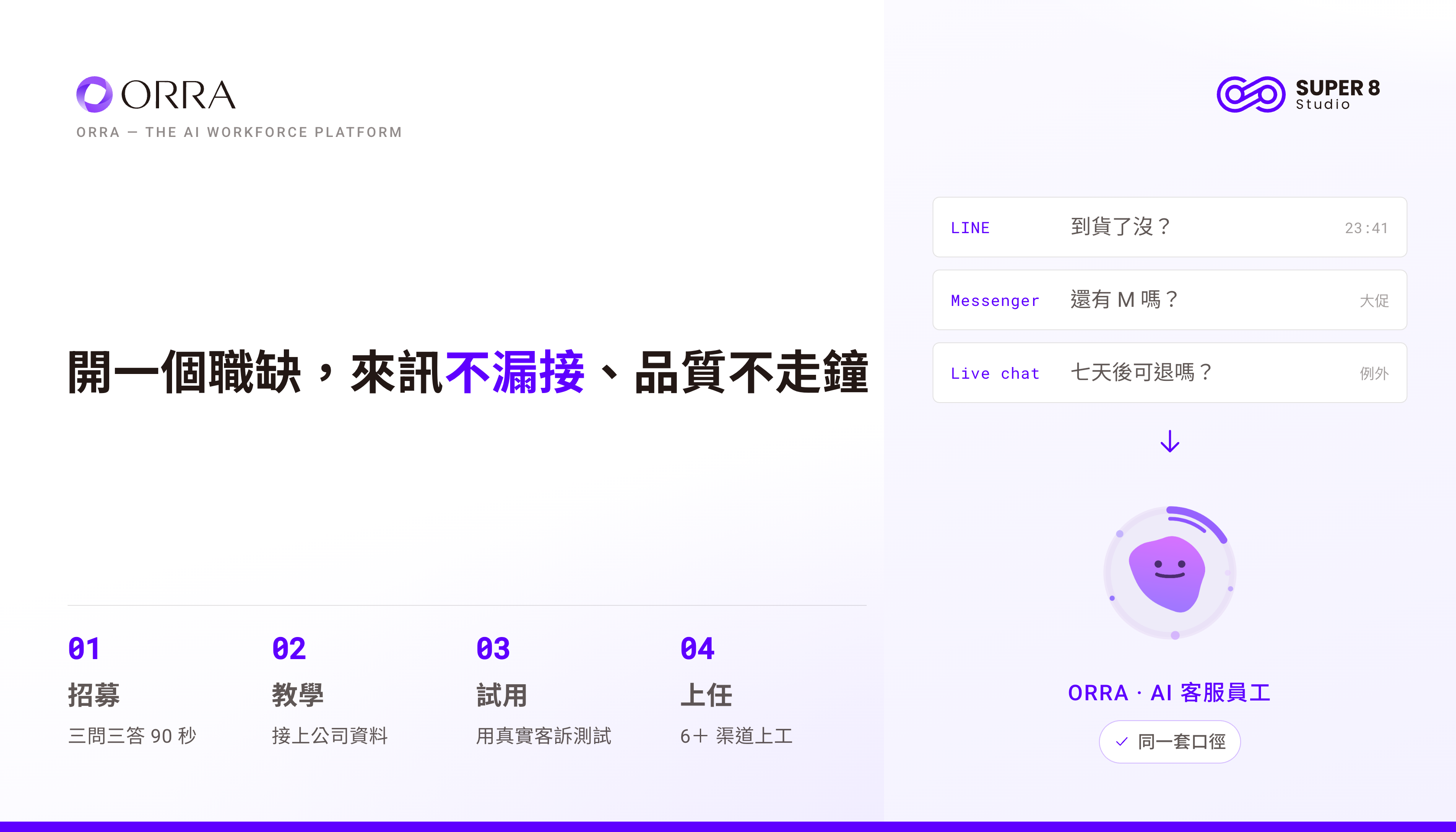Click the step number "02"
1456x832 pixels.
(x=289, y=649)
